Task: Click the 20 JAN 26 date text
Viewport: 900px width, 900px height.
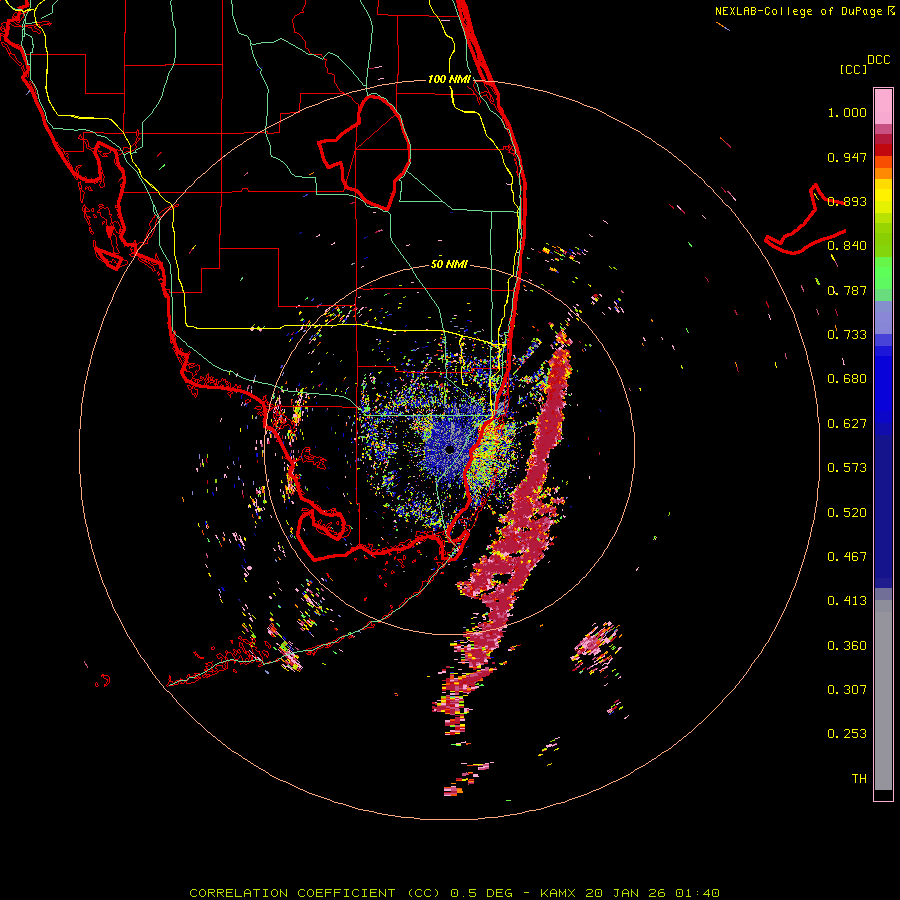Action: click(627, 893)
